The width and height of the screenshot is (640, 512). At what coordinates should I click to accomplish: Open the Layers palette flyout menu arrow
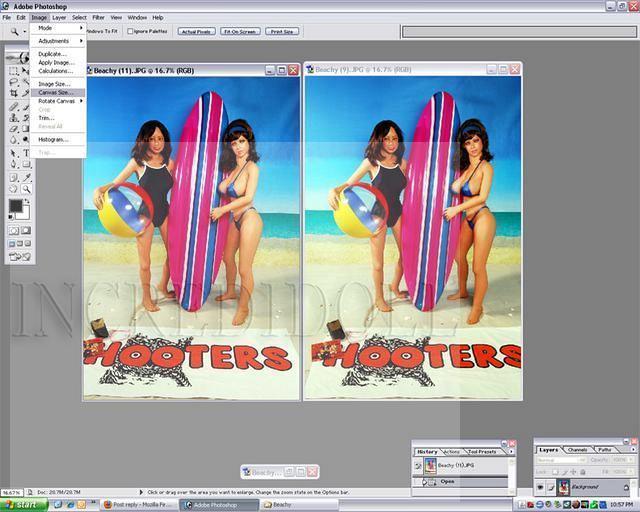633,449
